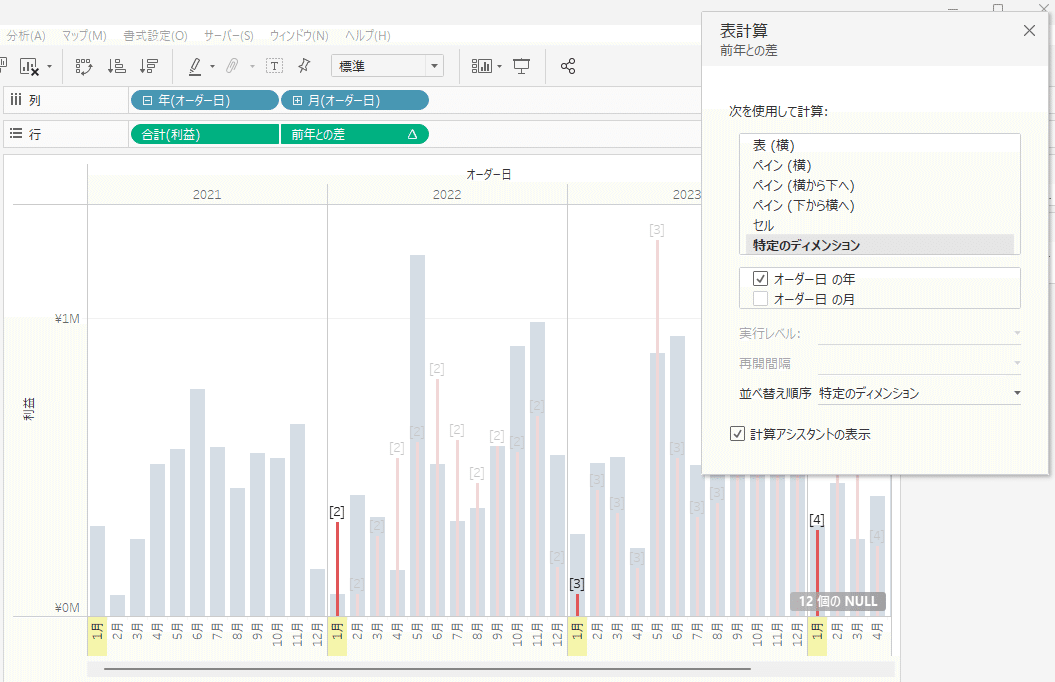Click the swap rows and columns icon
Image resolution: width=1055 pixels, height=682 pixels.
coord(83,66)
